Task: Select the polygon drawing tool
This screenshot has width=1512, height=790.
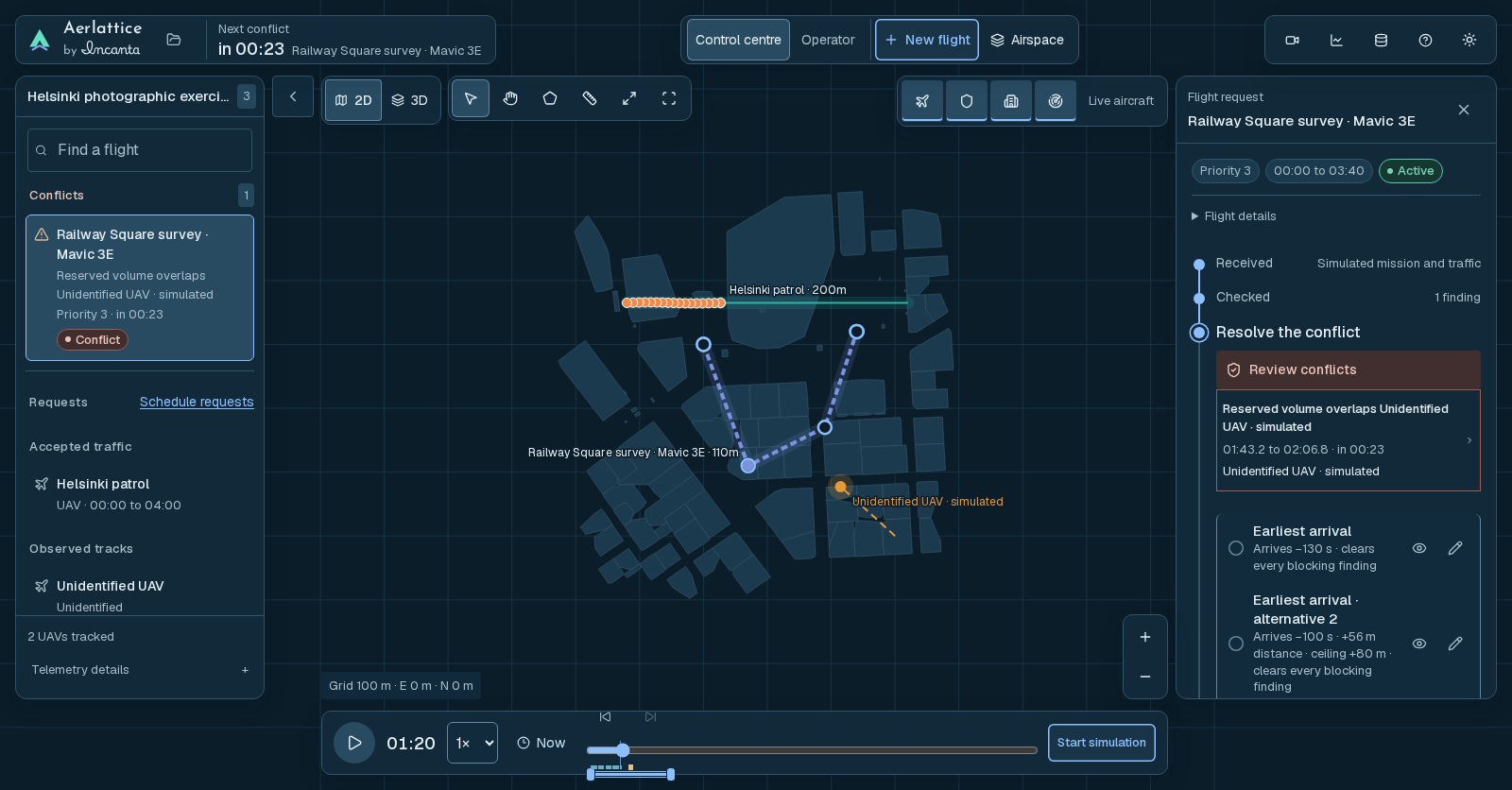Action: 550,98
